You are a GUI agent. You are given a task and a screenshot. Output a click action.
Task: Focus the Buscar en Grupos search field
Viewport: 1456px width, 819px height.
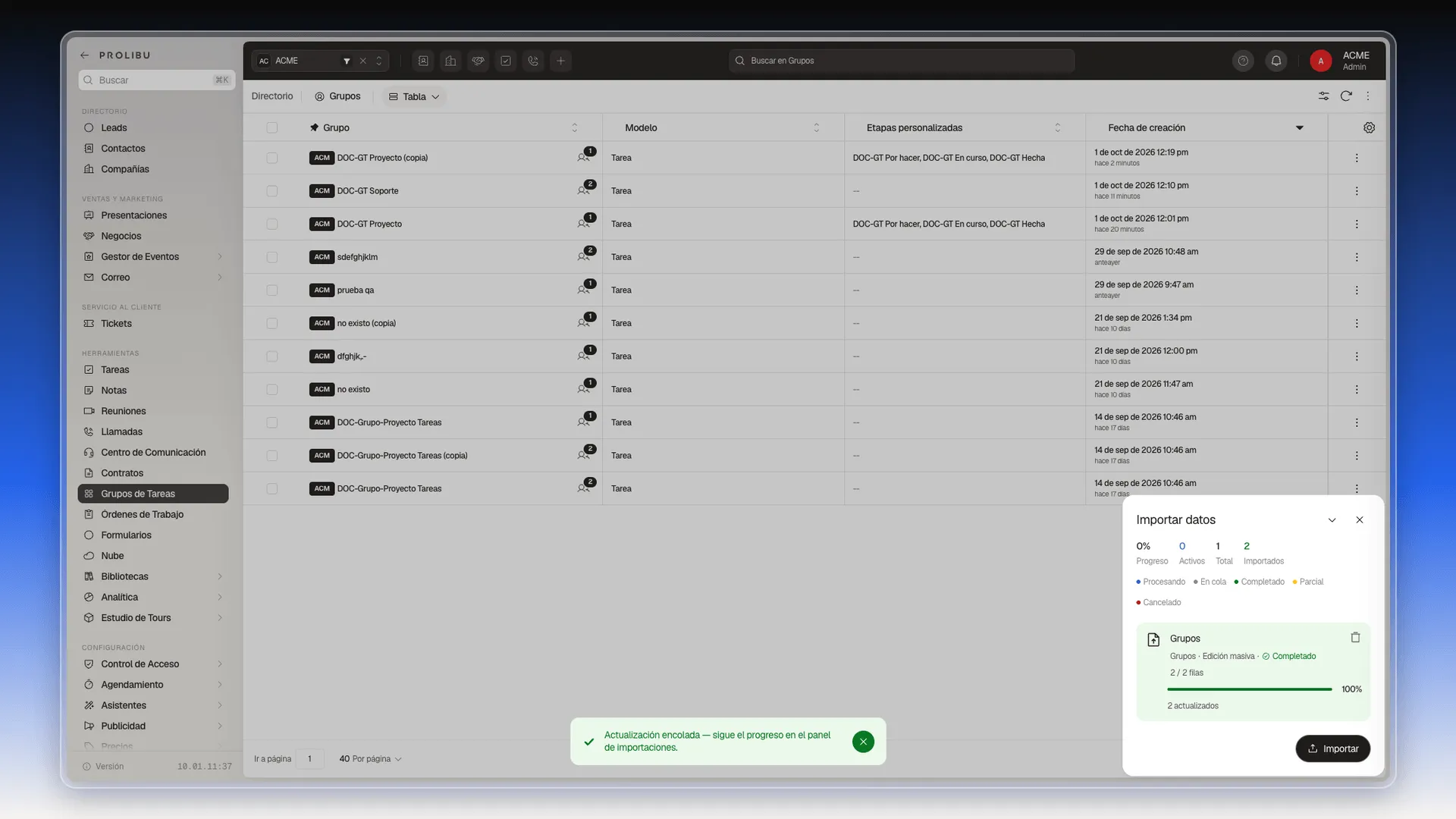pyautogui.click(x=902, y=61)
